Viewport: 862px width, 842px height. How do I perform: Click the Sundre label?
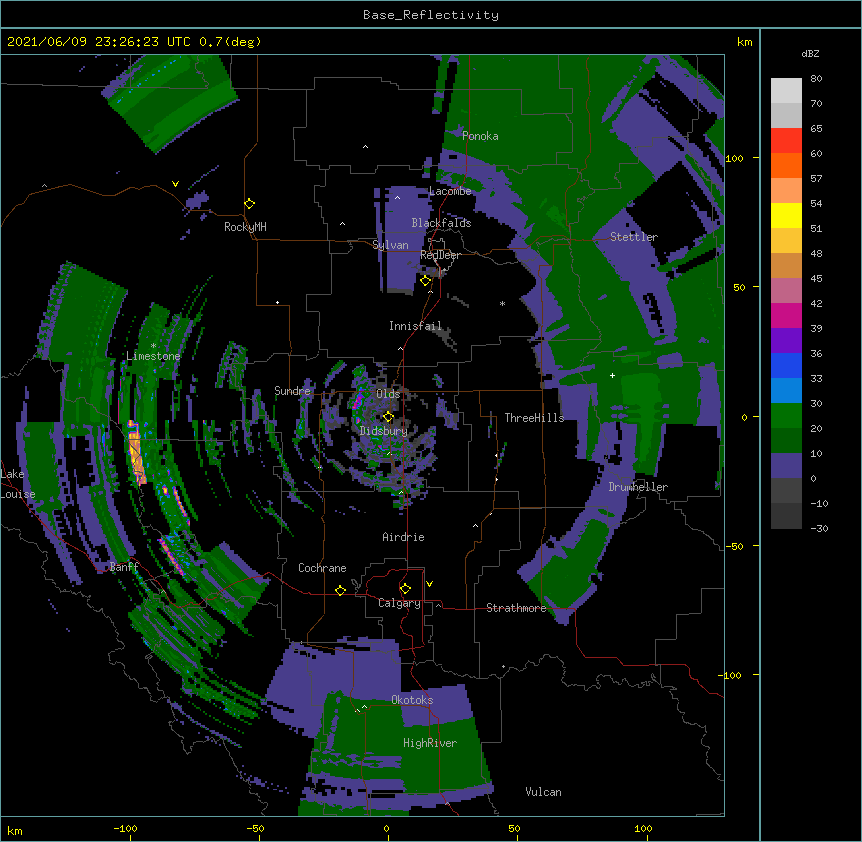(292, 391)
